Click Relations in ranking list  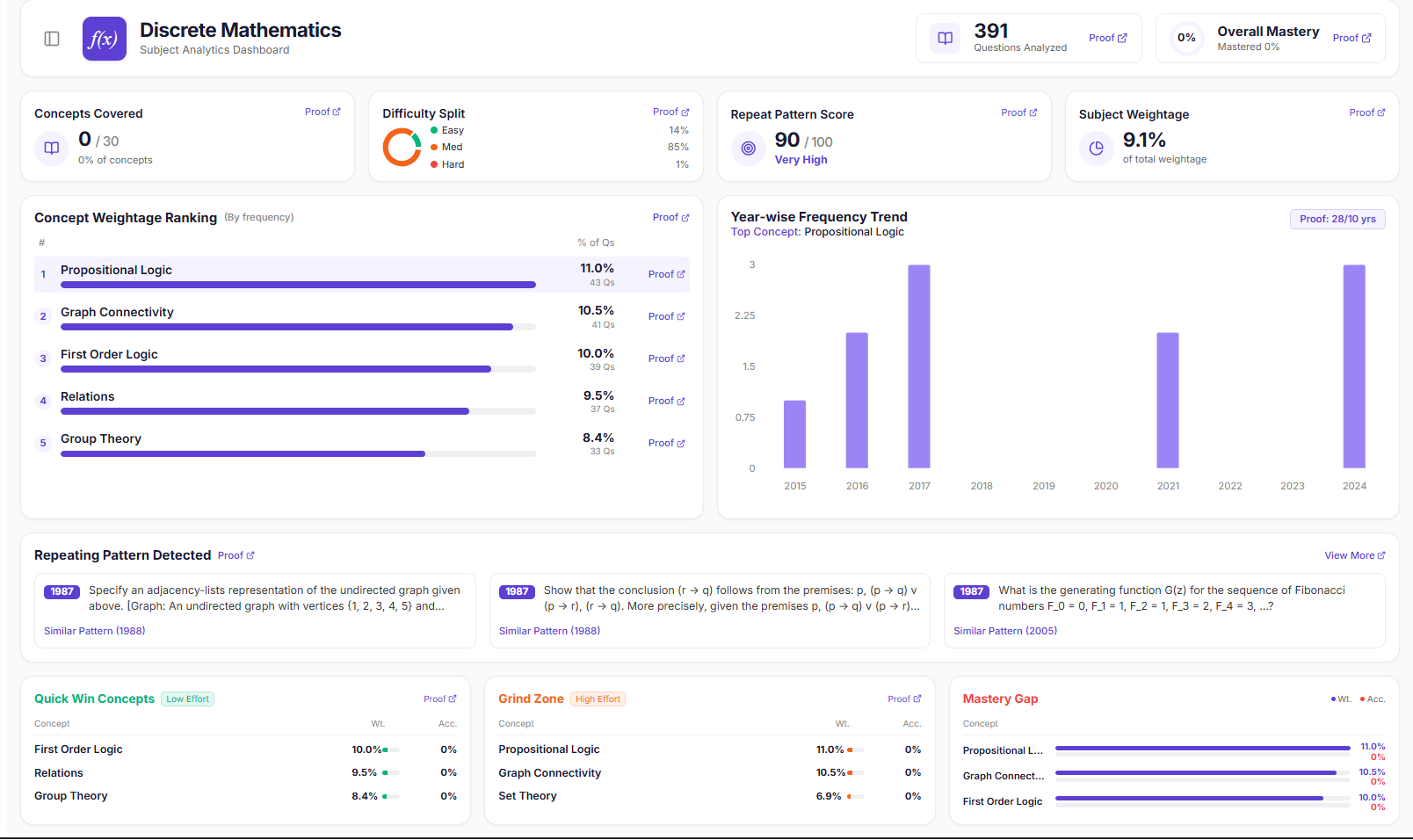pyautogui.click(x=87, y=396)
